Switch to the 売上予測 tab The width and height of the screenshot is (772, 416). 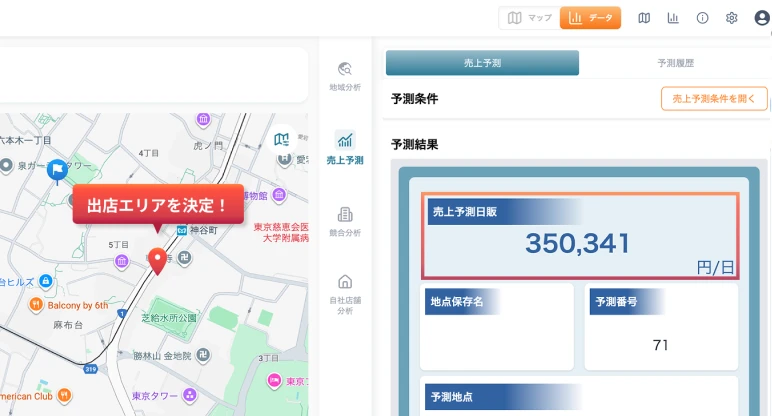pyautogui.click(x=482, y=63)
